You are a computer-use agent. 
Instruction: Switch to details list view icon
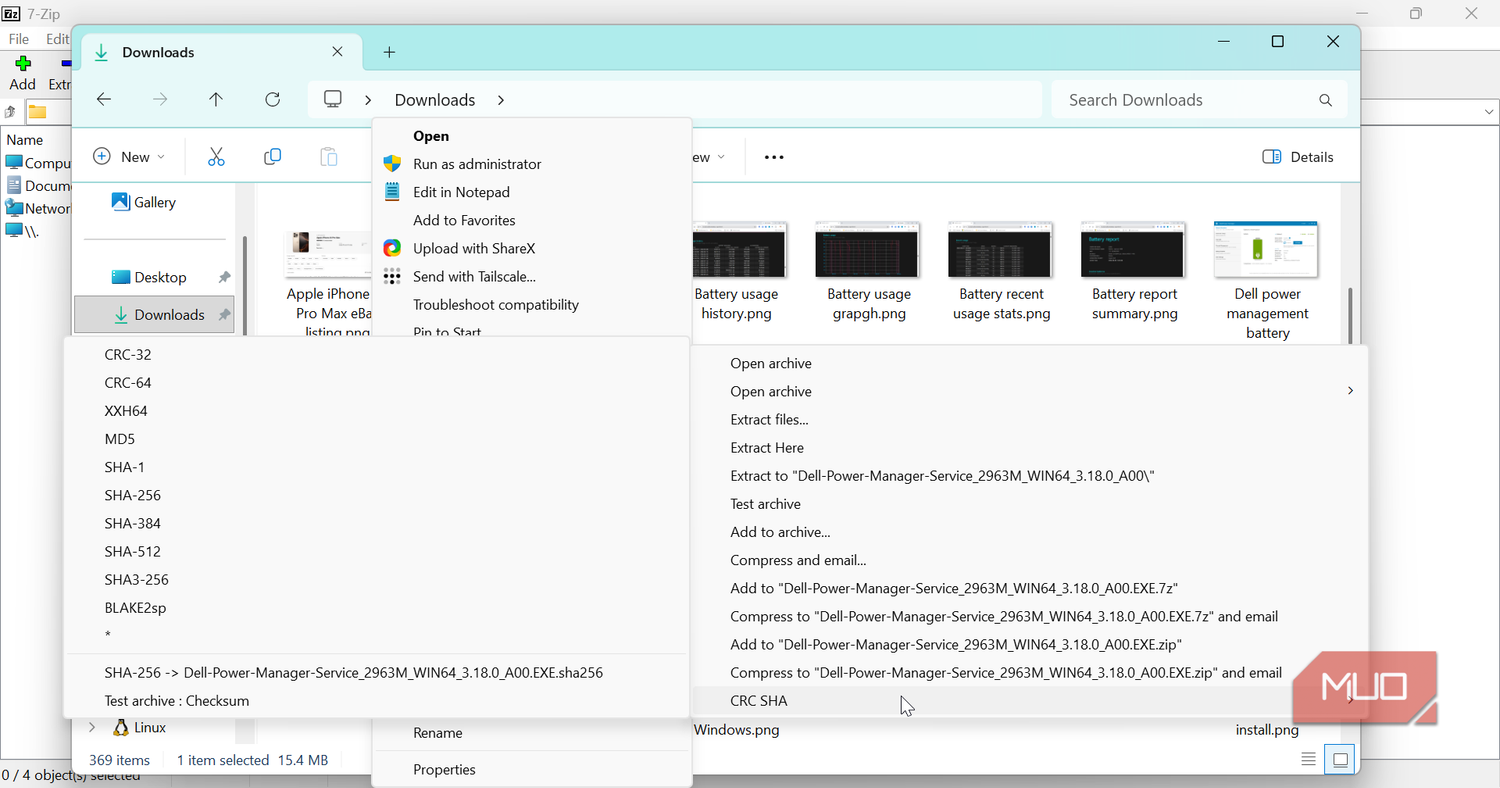pyautogui.click(x=1308, y=760)
